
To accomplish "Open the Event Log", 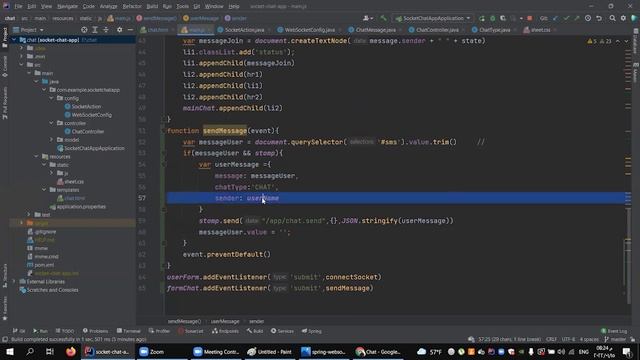I will (614, 331).
